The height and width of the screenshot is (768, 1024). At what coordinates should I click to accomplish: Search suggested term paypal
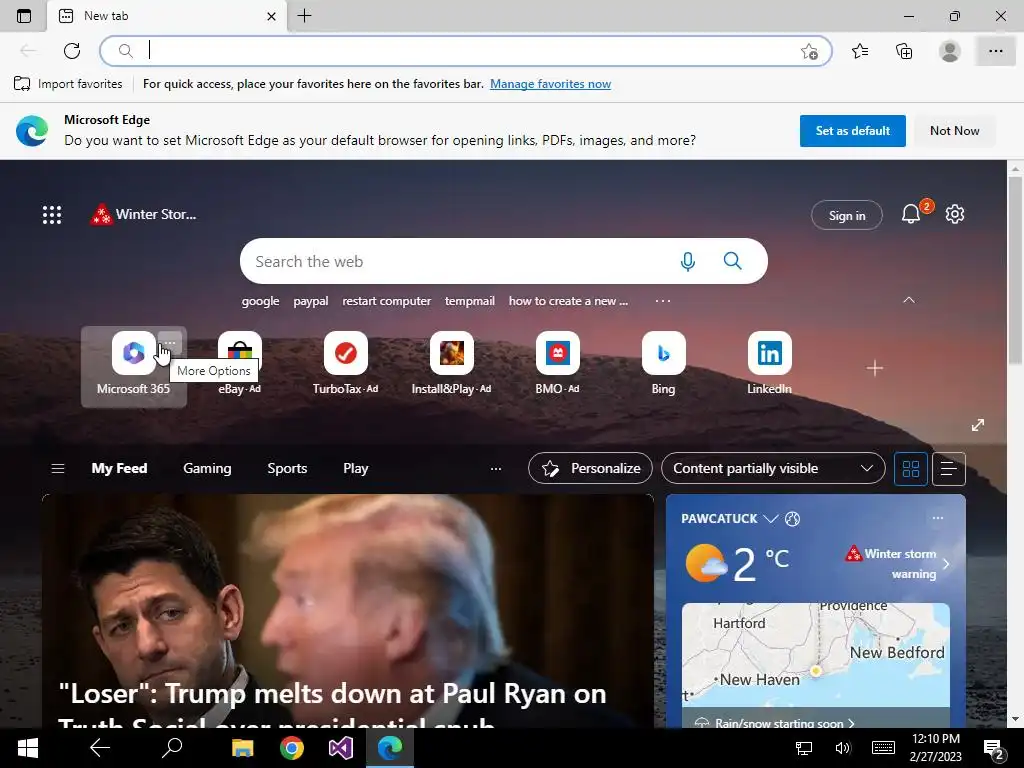click(x=311, y=301)
